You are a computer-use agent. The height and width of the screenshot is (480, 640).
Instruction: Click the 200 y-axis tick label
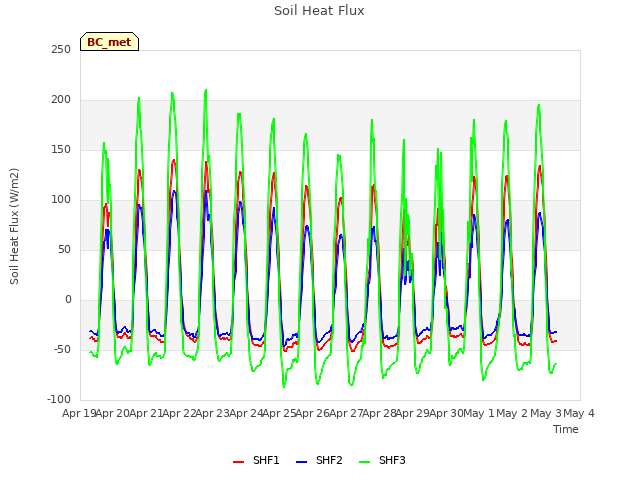[x=61, y=100]
